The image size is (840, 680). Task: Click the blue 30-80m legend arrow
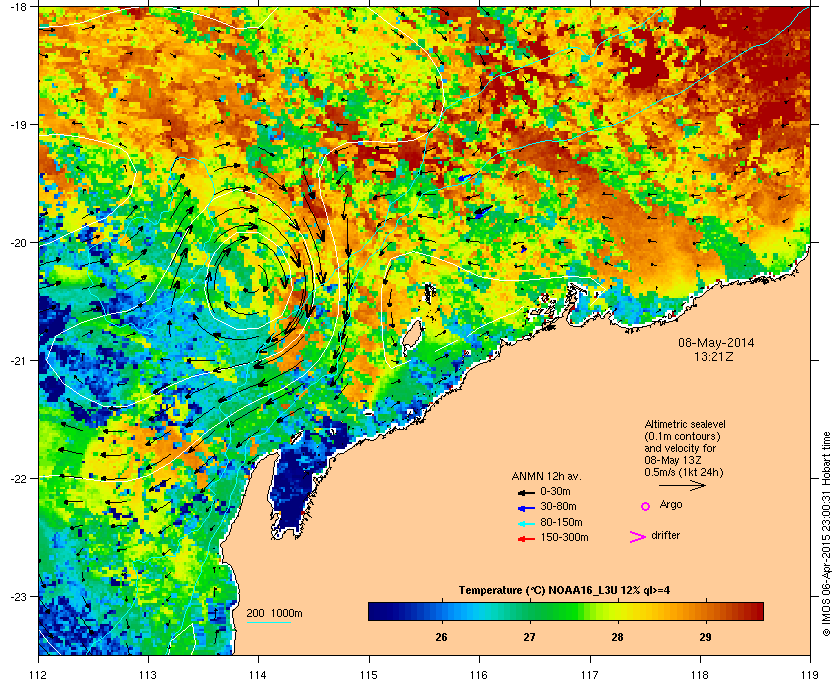[527, 507]
